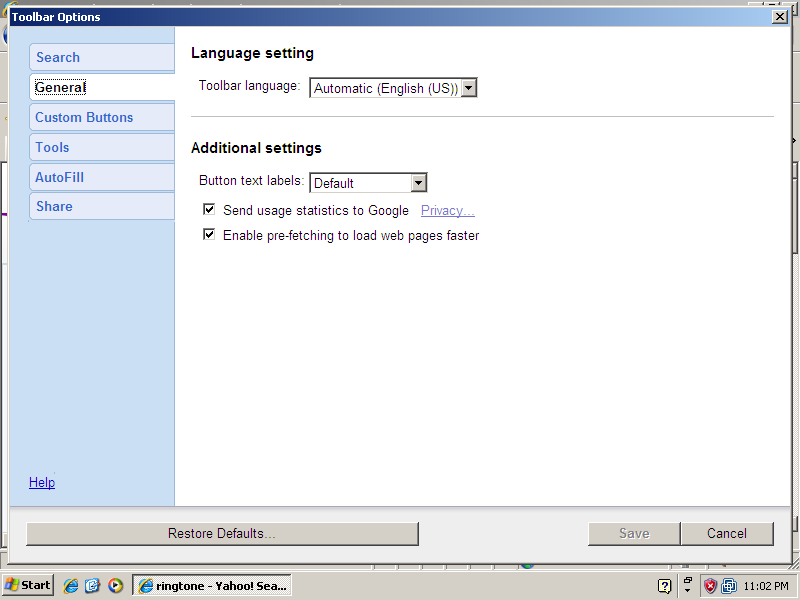This screenshot has width=800, height=600.
Task: Launch Windows Media Player quick launch icon
Action: point(115,586)
